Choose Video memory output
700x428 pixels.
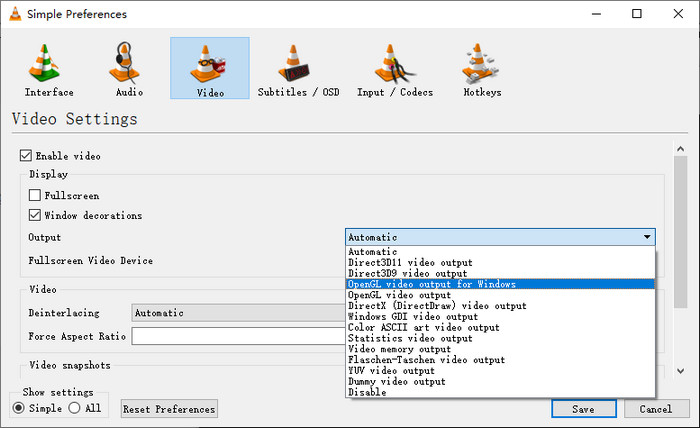500,349
